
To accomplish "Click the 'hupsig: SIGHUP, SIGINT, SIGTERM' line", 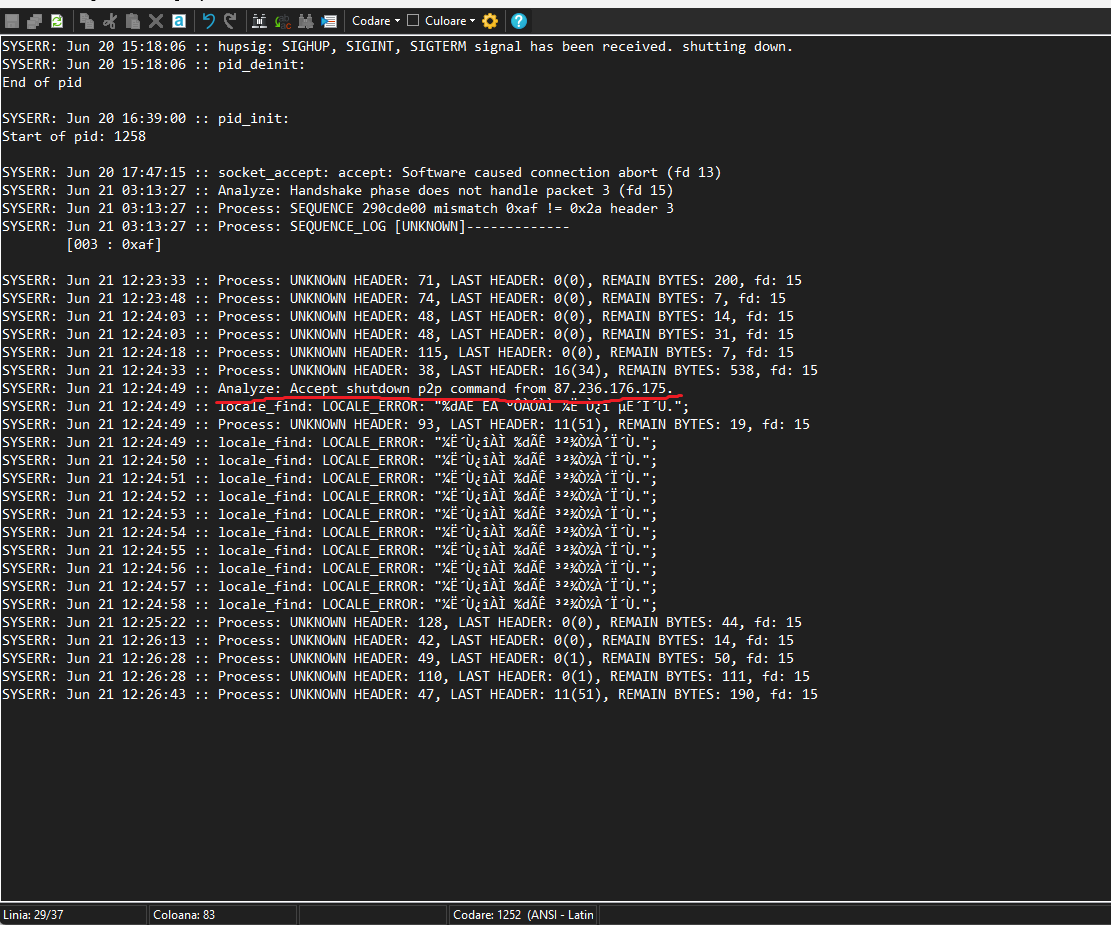I will click(397, 46).
